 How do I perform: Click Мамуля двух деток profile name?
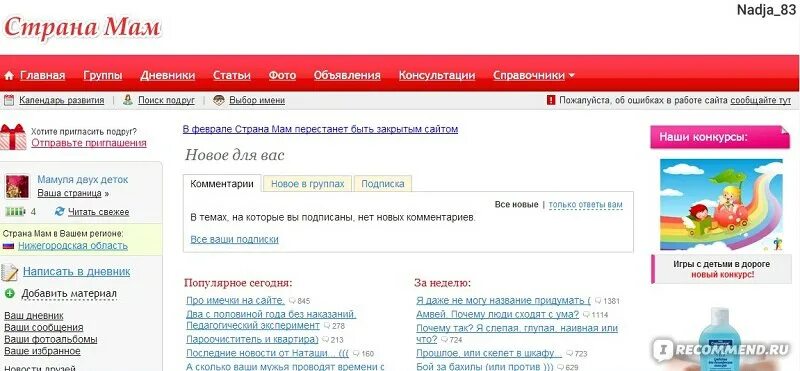tap(83, 180)
